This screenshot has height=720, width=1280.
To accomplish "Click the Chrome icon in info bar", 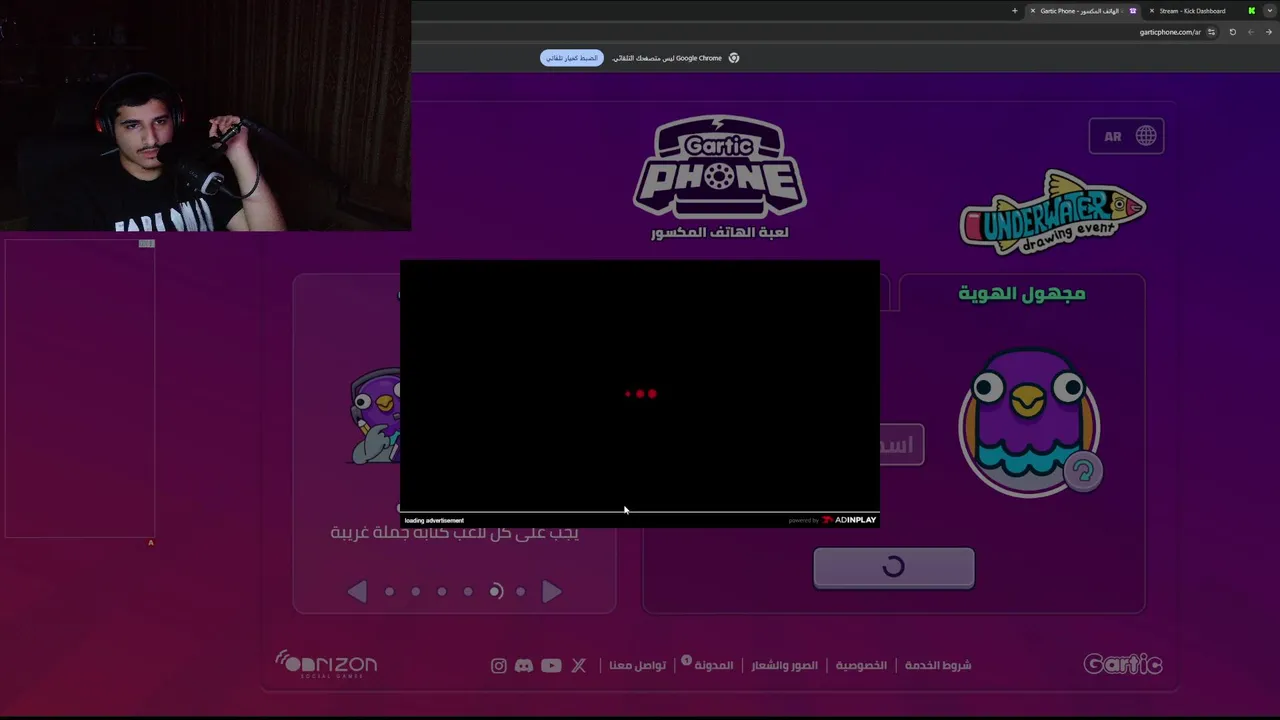I will [x=733, y=58].
